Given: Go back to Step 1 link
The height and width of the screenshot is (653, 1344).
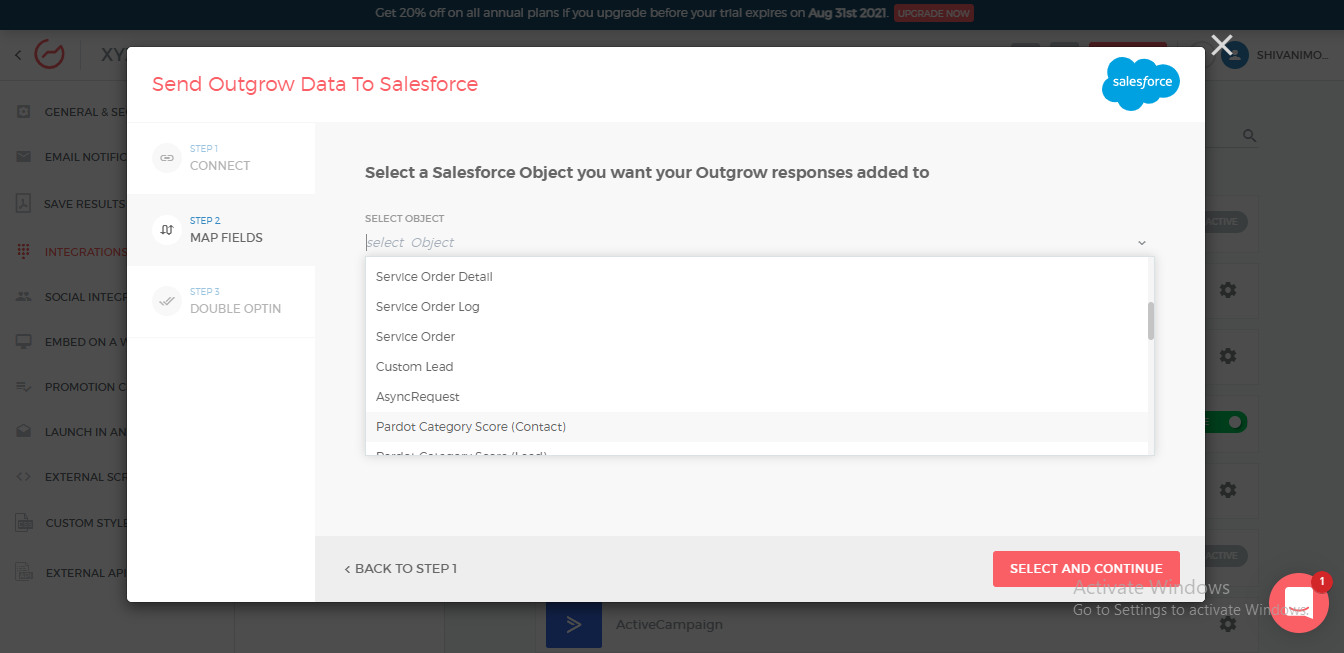Looking at the screenshot, I should [400, 569].
